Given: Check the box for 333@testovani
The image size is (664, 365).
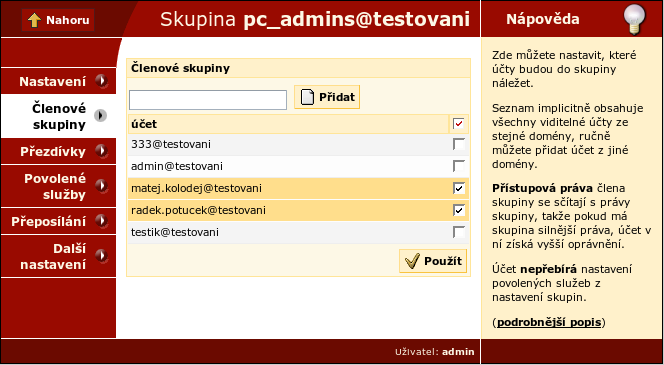Looking at the screenshot, I should 459,144.
